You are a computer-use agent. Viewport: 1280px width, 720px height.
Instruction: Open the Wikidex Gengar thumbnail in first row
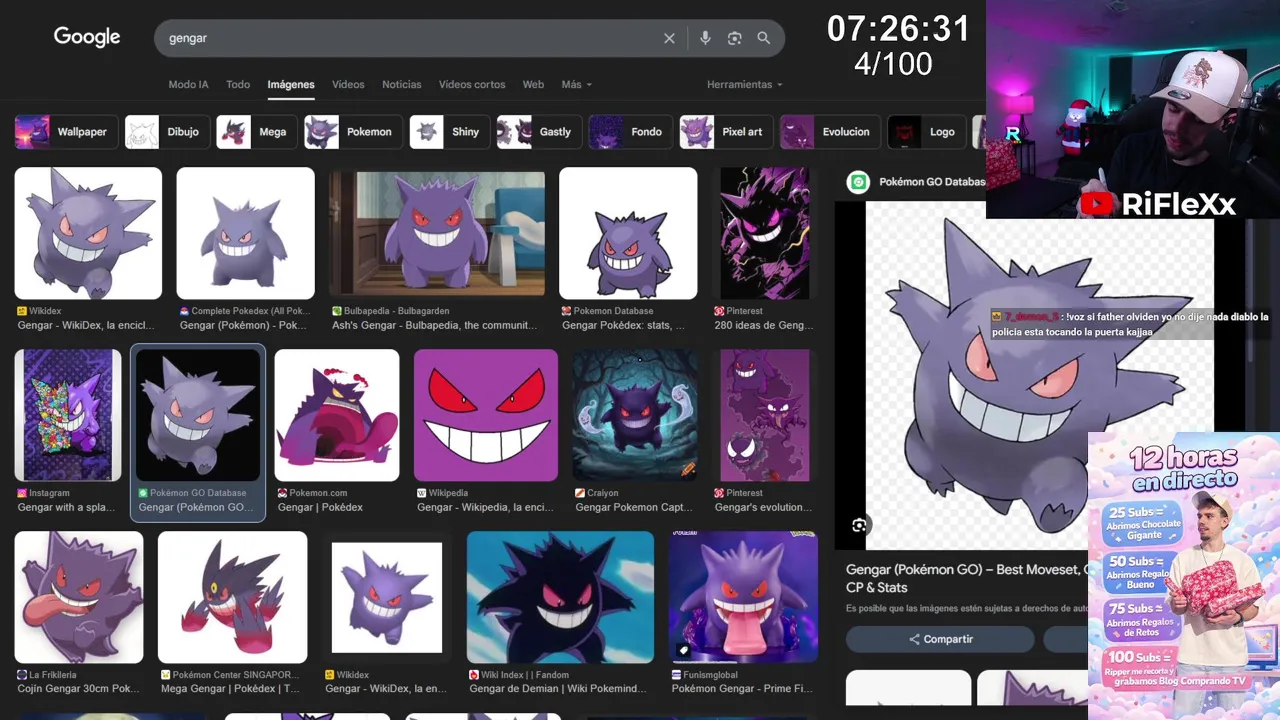[88, 233]
